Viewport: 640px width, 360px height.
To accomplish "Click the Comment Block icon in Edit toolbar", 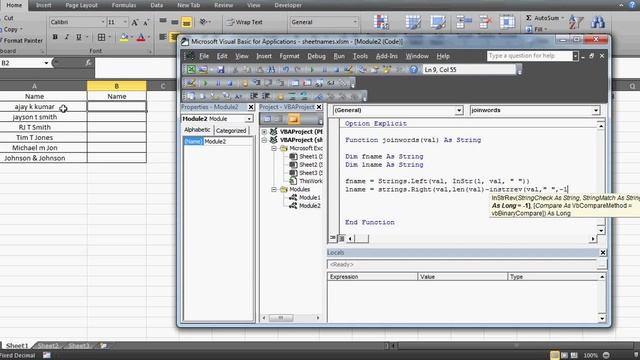I will (x=292, y=96).
